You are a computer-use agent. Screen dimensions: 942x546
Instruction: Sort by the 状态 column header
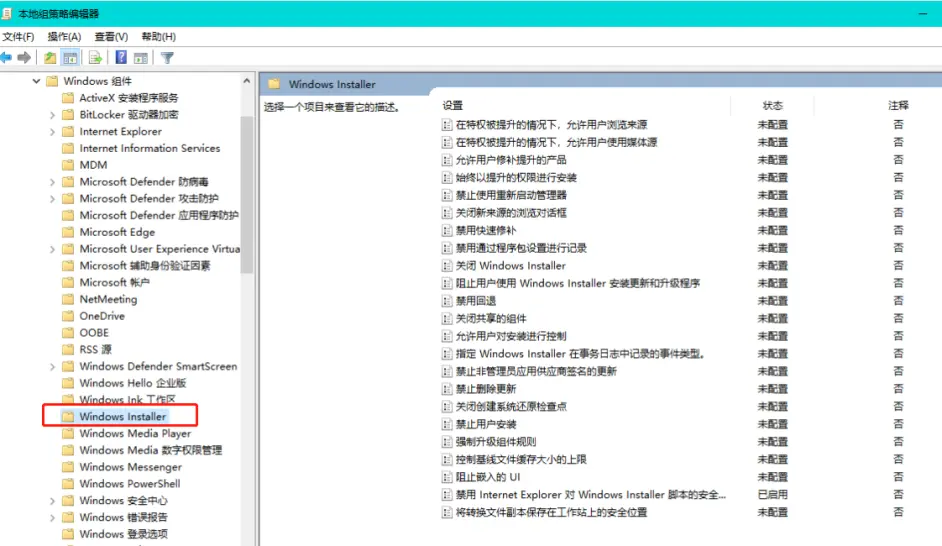773,106
